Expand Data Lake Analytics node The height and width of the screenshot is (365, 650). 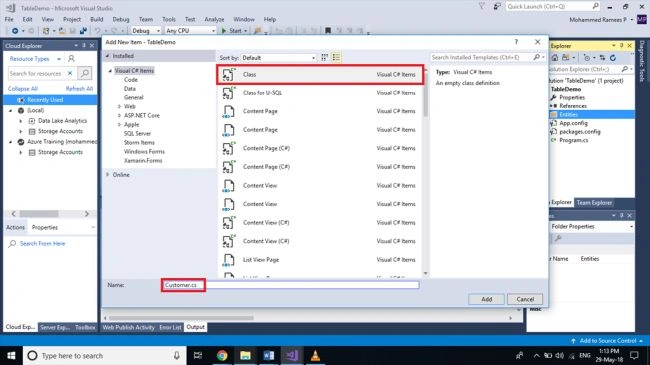coord(21,121)
